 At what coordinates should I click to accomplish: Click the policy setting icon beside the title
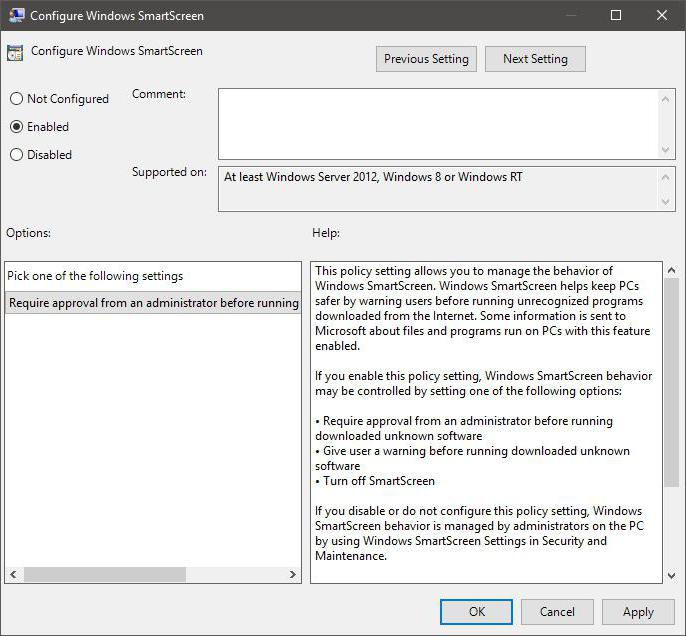coord(14,53)
